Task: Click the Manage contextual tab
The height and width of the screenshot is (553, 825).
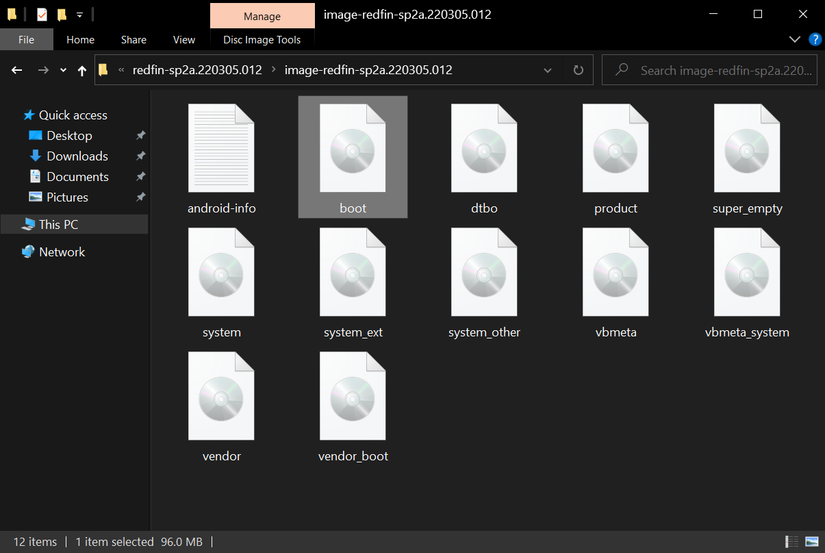Action: pyautogui.click(x=262, y=16)
